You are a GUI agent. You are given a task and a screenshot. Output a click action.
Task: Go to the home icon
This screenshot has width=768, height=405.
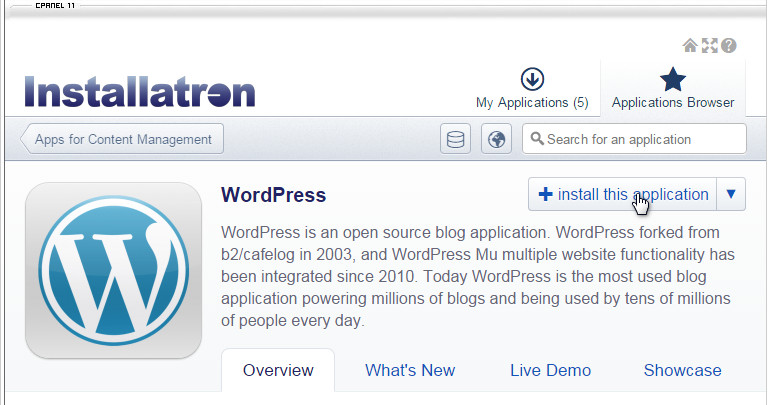pyautogui.click(x=690, y=46)
